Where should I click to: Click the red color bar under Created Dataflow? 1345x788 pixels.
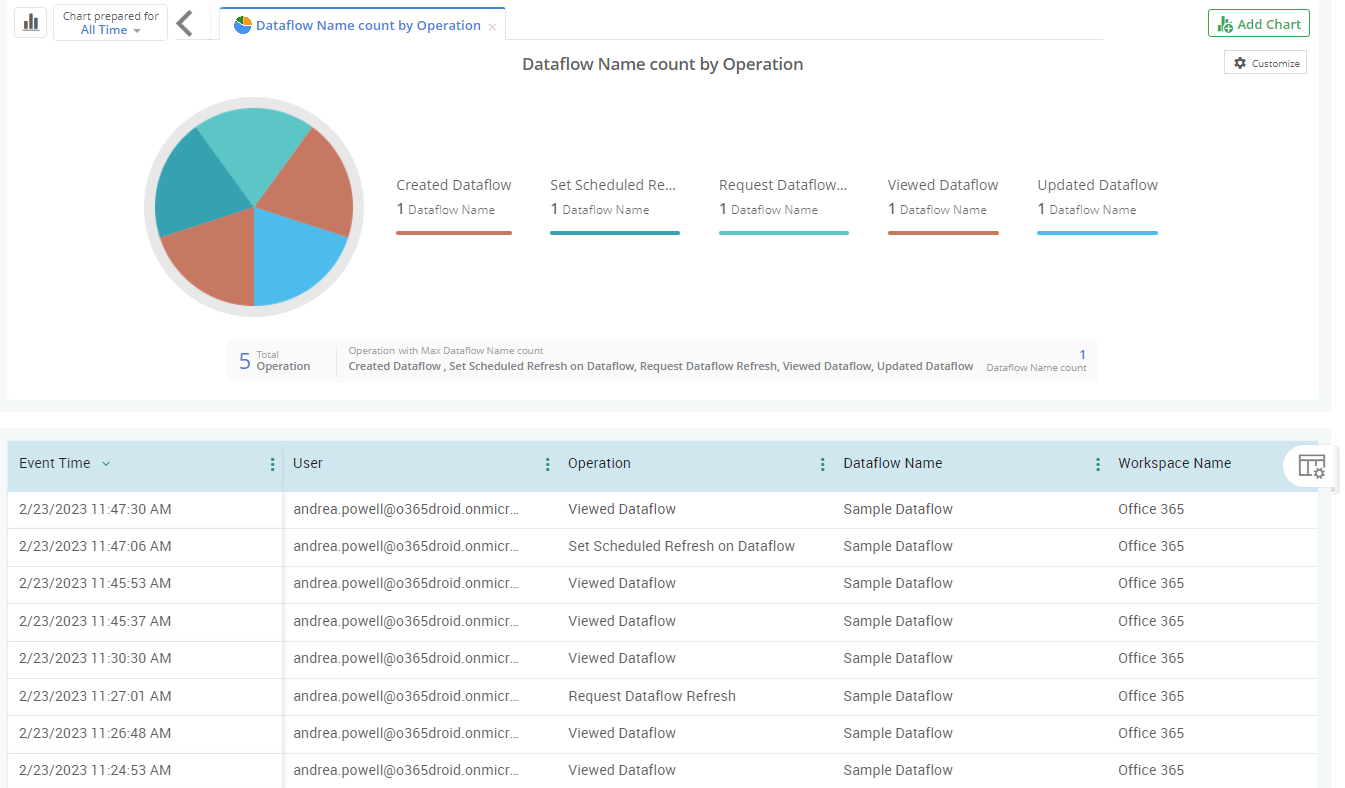pos(454,232)
